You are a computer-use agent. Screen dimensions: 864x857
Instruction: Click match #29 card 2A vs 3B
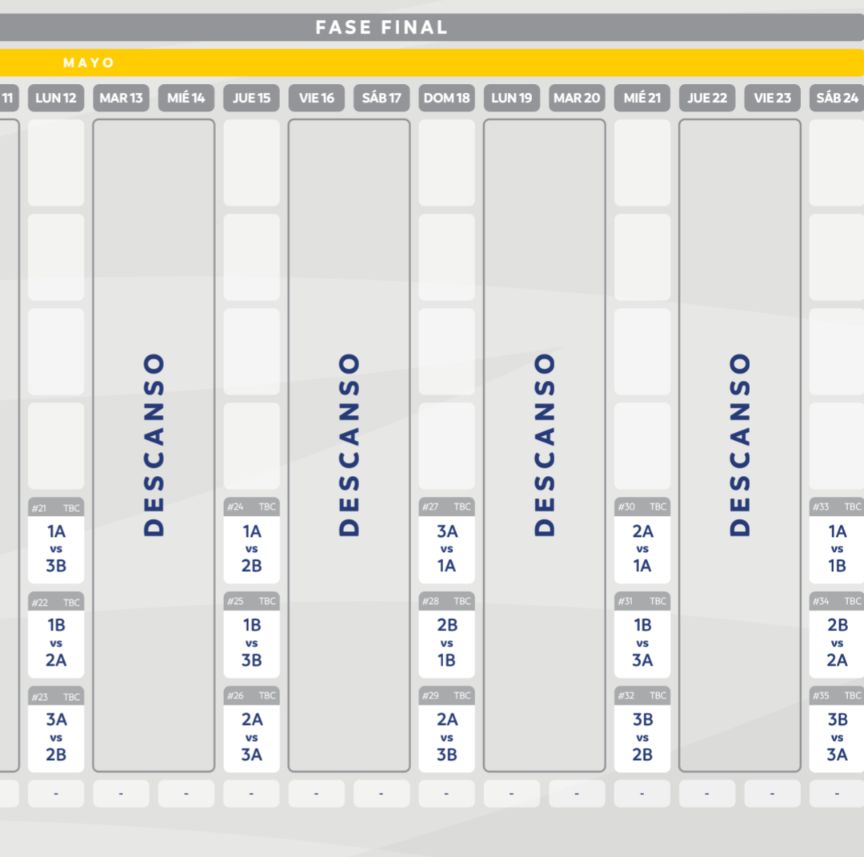[x=446, y=737]
